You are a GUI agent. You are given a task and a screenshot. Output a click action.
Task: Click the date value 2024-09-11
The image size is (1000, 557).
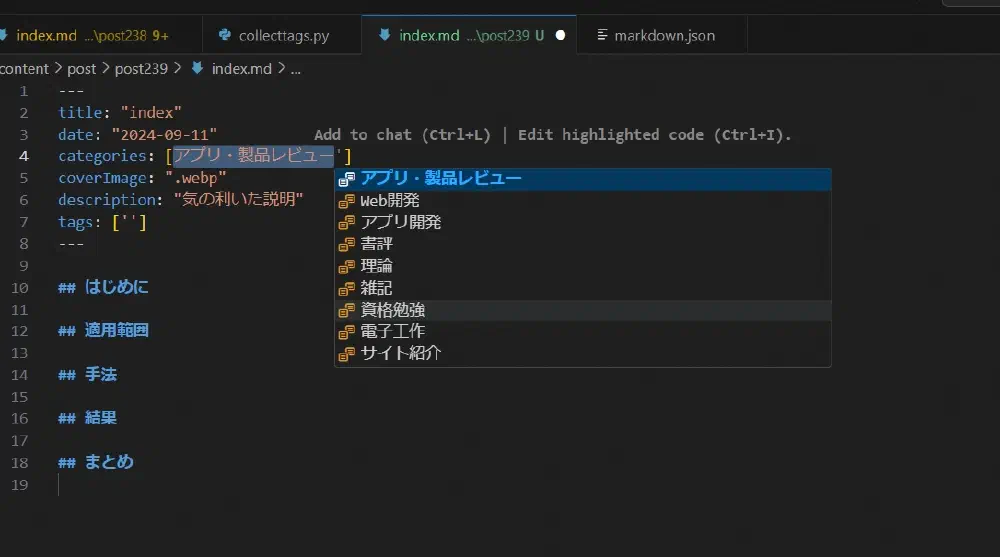click(x=164, y=135)
